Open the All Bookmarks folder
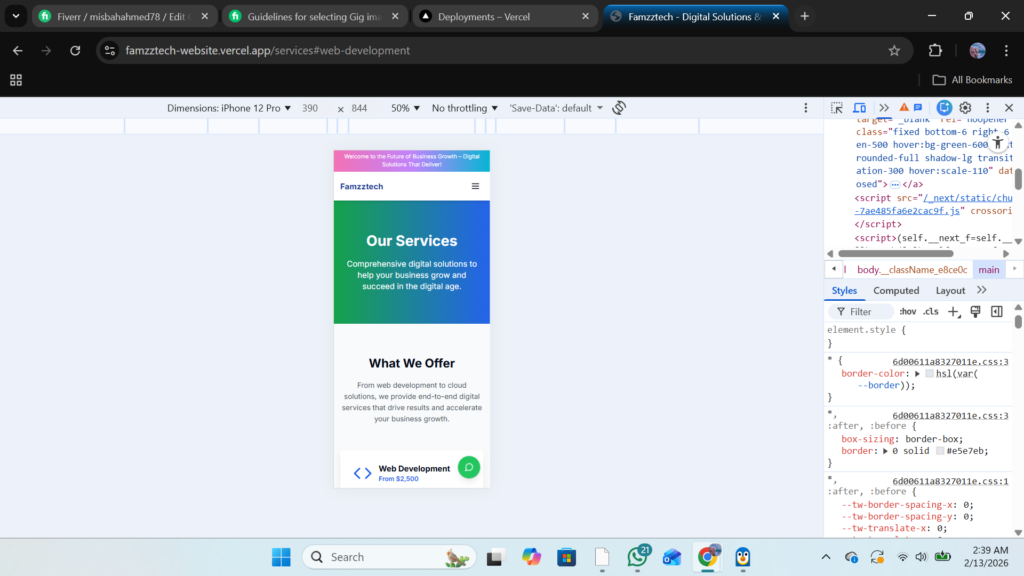The image size is (1024, 576). [x=972, y=80]
